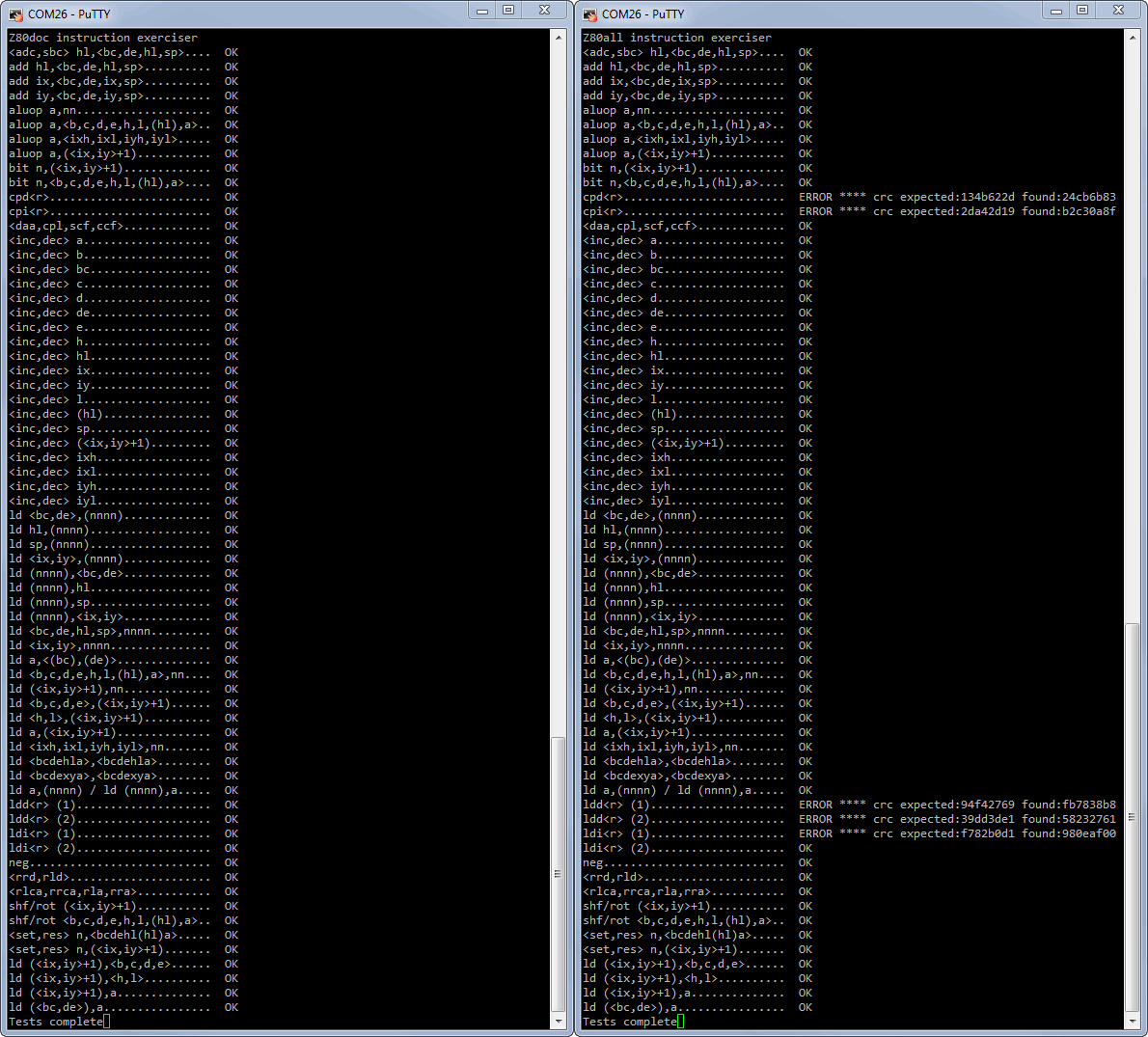This screenshot has width=1148, height=1037.
Task: Click the scroll up arrow in left terminal
Action: coord(558,37)
